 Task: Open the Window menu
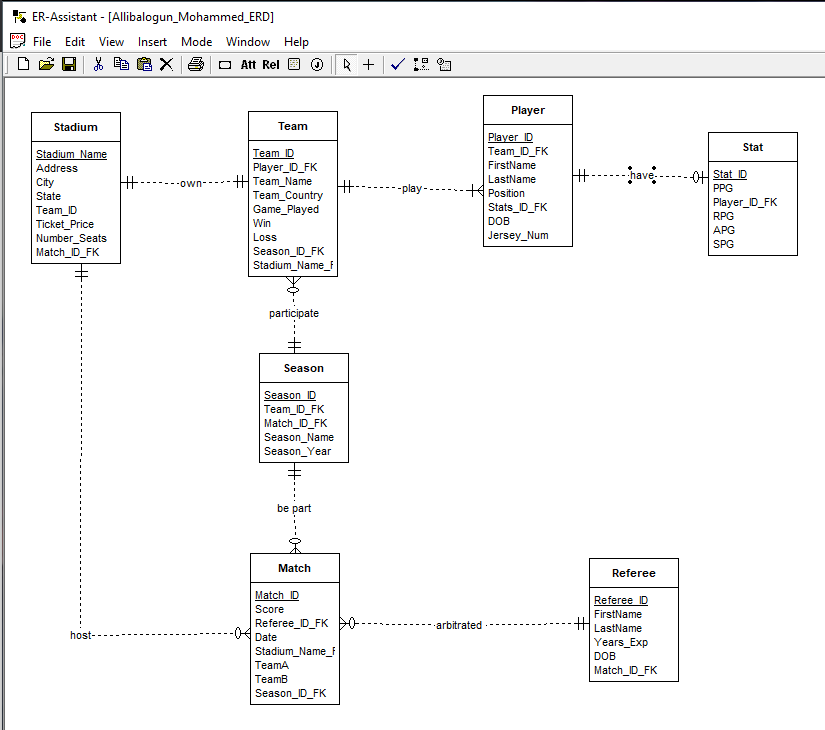[x=248, y=42]
